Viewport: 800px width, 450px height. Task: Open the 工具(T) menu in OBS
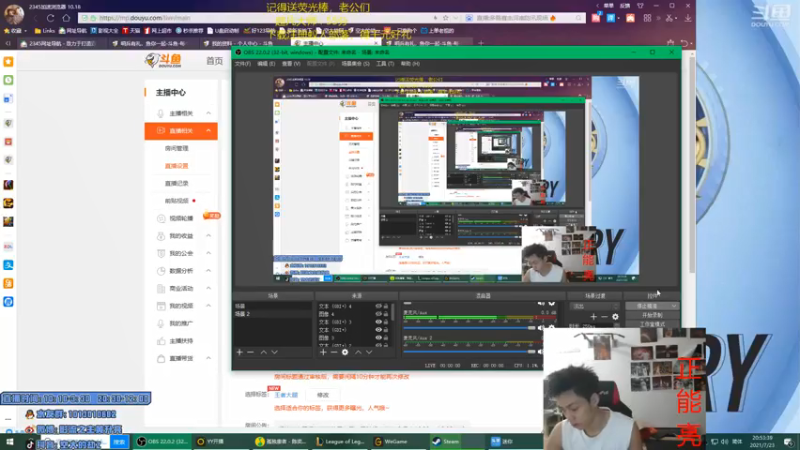point(385,64)
